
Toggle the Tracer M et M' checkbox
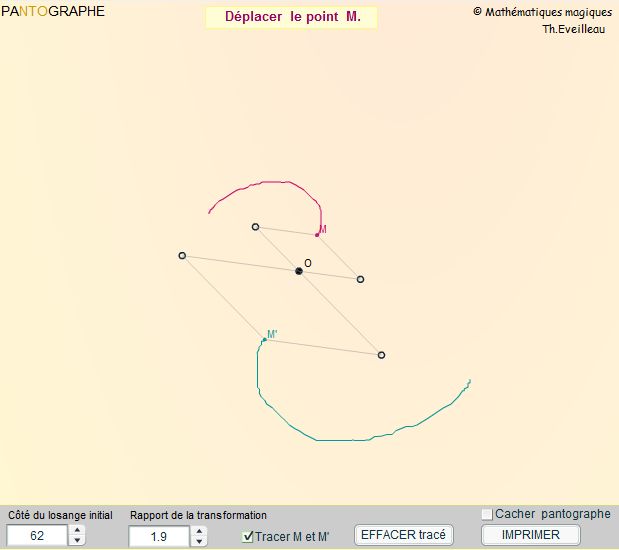click(248, 537)
